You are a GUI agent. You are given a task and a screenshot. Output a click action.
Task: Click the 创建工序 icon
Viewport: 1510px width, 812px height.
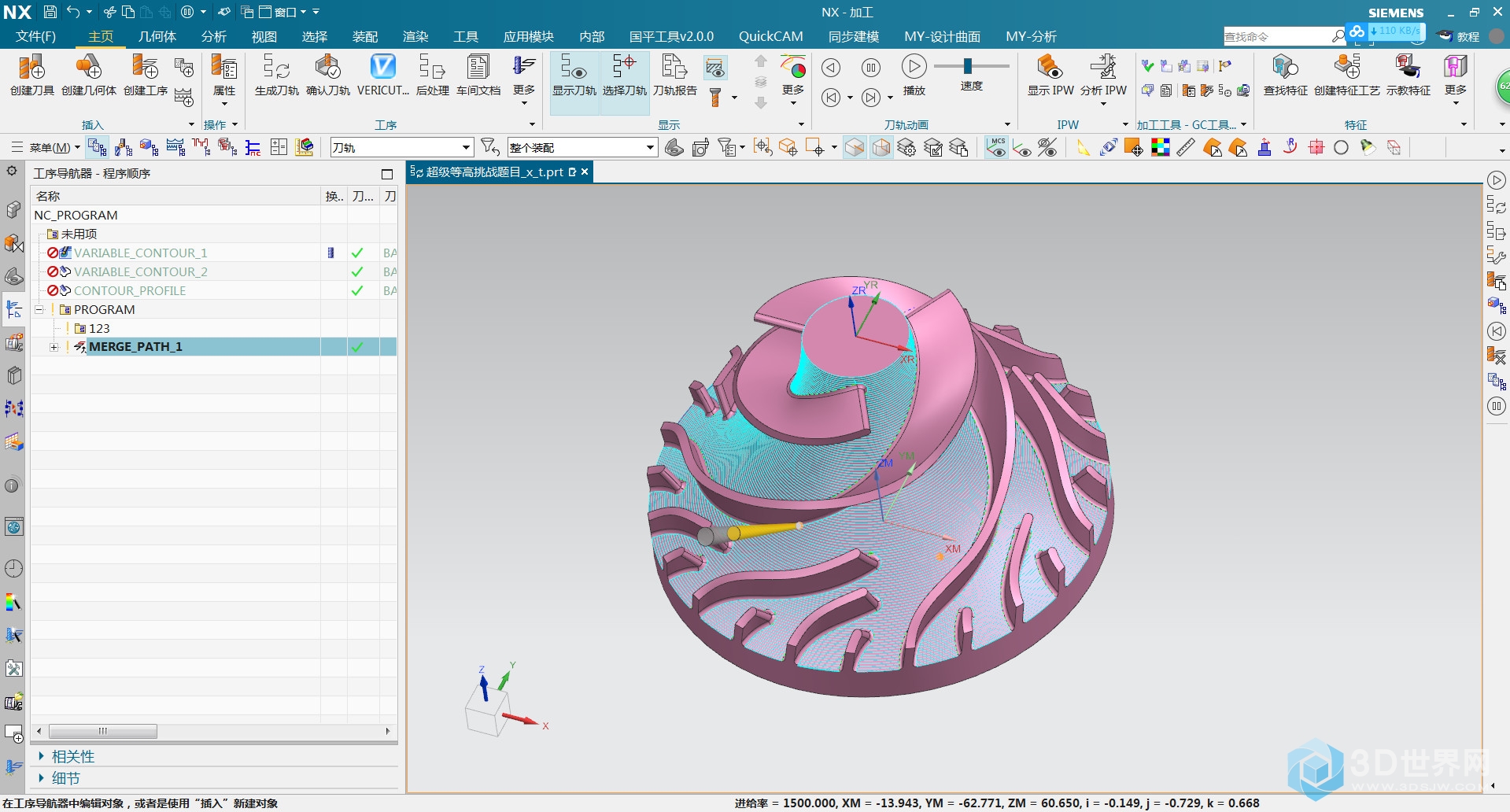pyautogui.click(x=146, y=76)
